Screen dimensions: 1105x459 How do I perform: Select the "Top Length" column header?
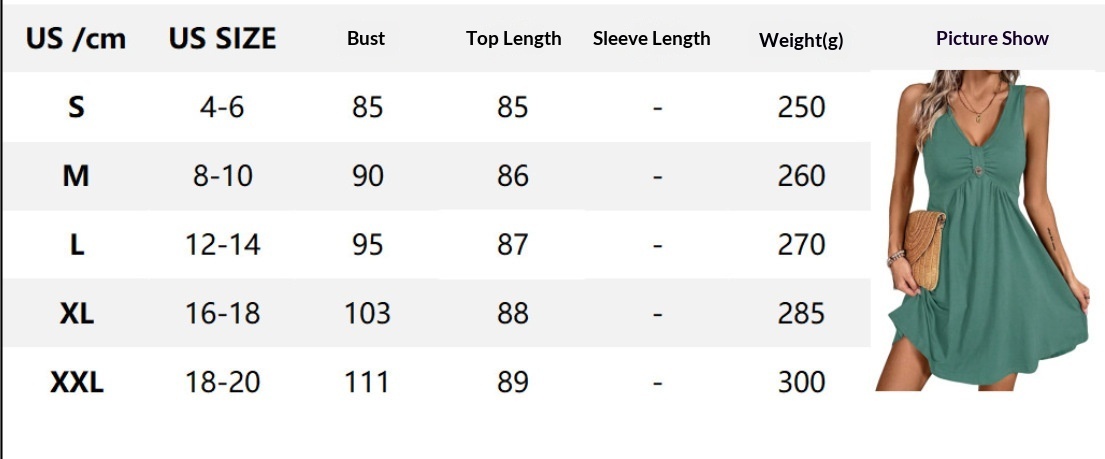(513, 39)
